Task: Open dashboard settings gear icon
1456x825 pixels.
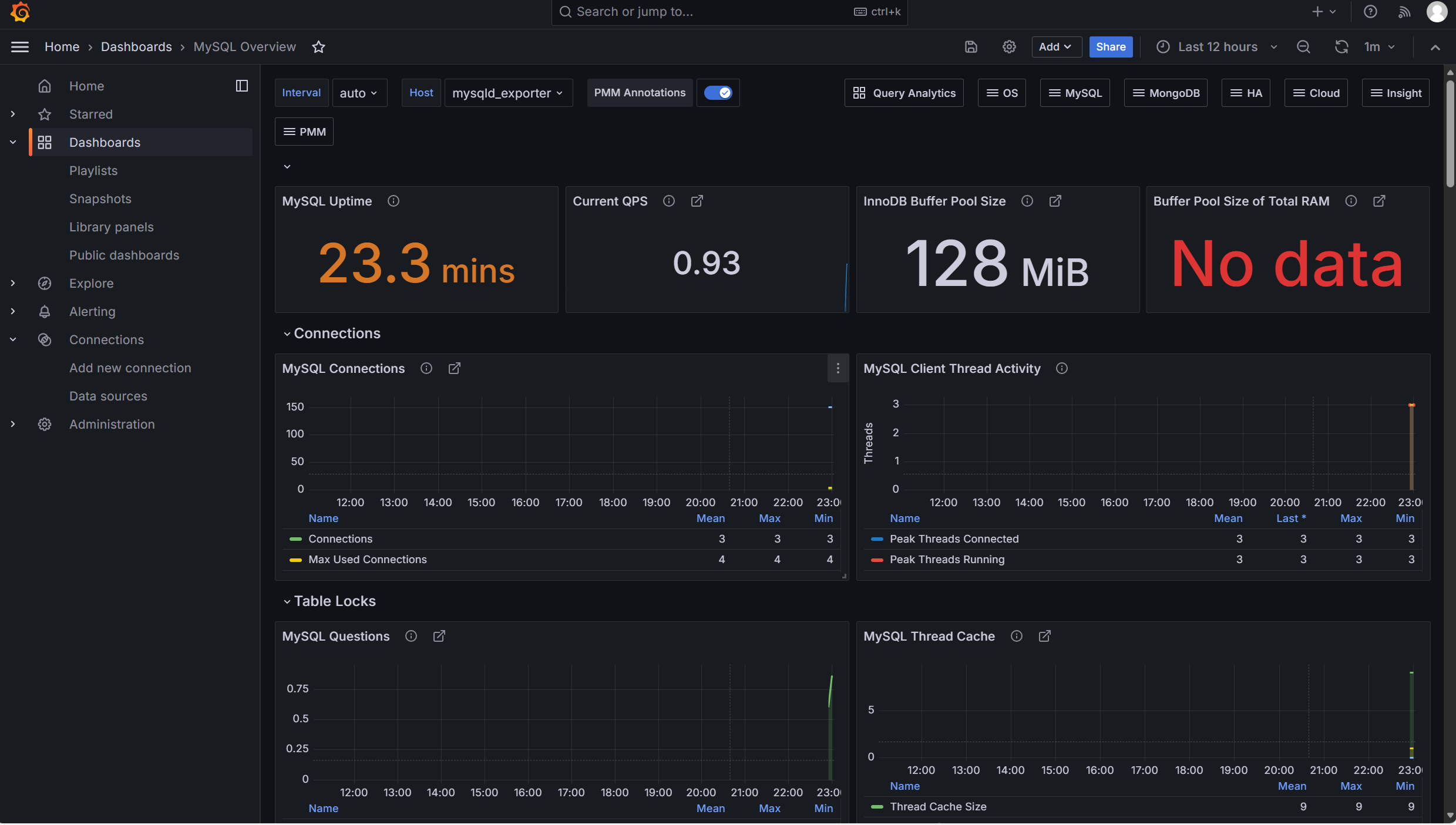Action: (1009, 47)
